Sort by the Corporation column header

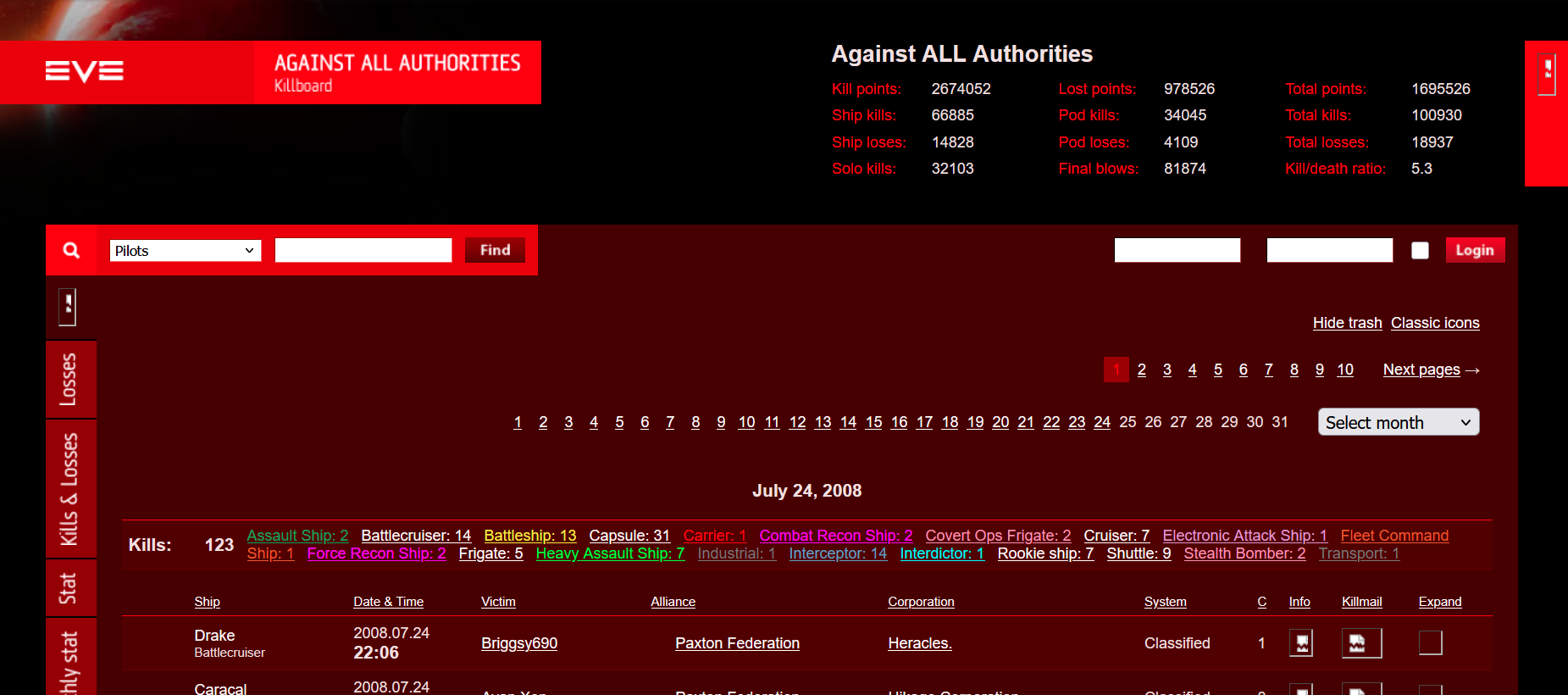921,602
